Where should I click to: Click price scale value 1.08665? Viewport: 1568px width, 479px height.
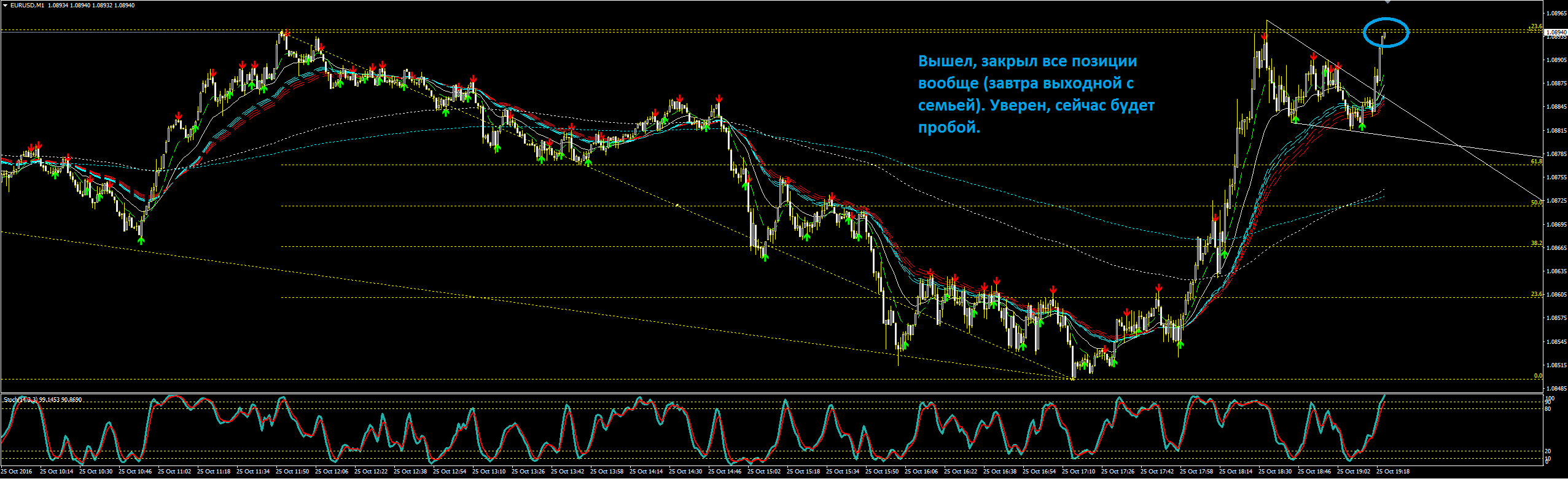(x=1557, y=248)
